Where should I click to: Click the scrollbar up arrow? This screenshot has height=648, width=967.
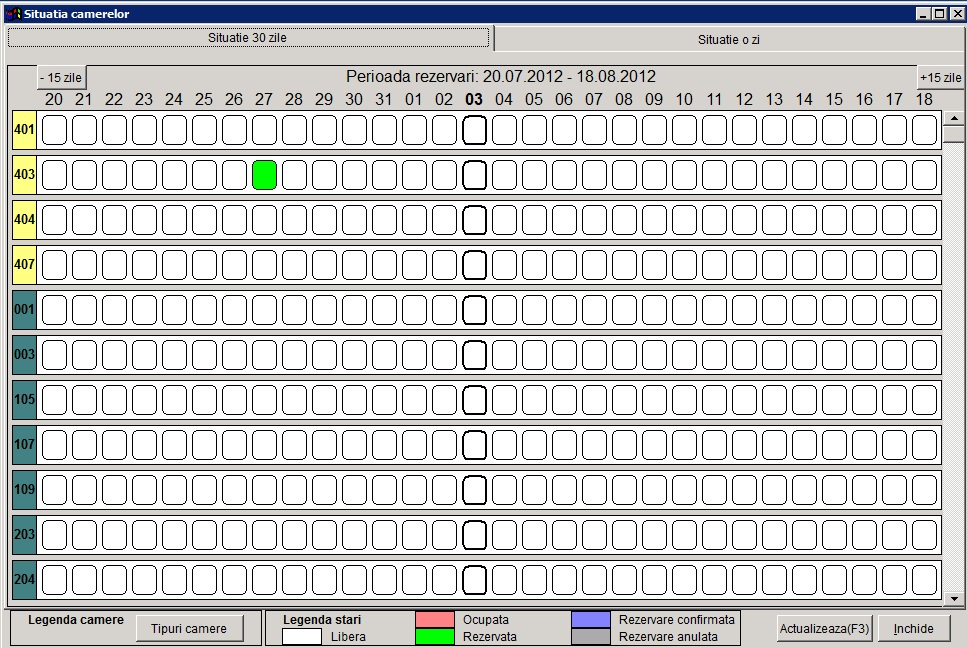pyautogui.click(x=954, y=118)
